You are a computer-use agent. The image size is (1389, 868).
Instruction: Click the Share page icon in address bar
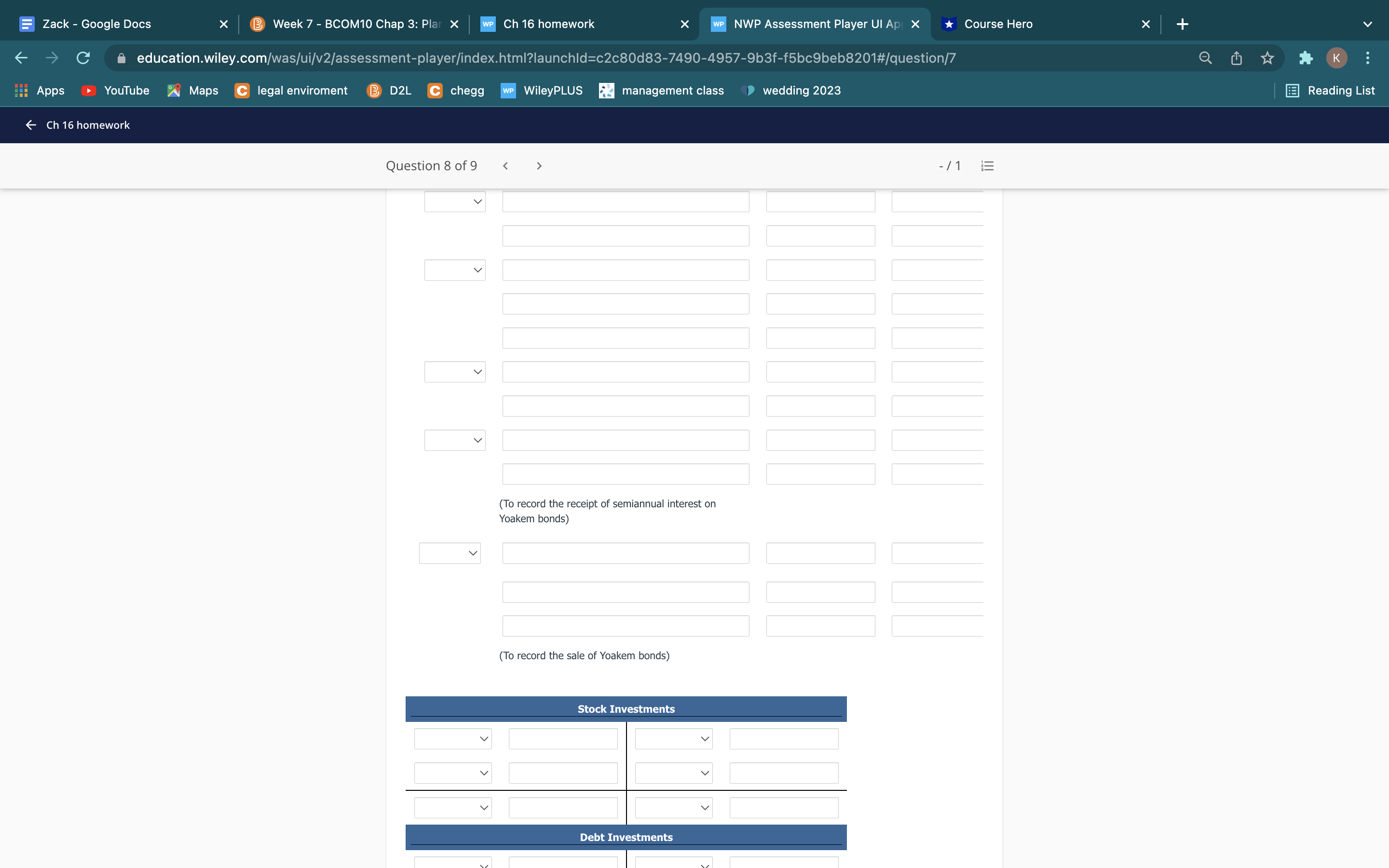point(1236,58)
